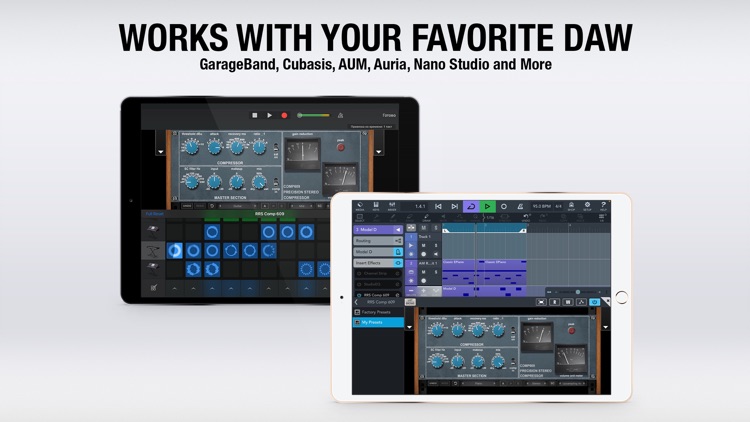Expand right dropdown arrow beside Cubasis compressor
This screenshot has height=422, width=750.
click(x=605, y=327)
